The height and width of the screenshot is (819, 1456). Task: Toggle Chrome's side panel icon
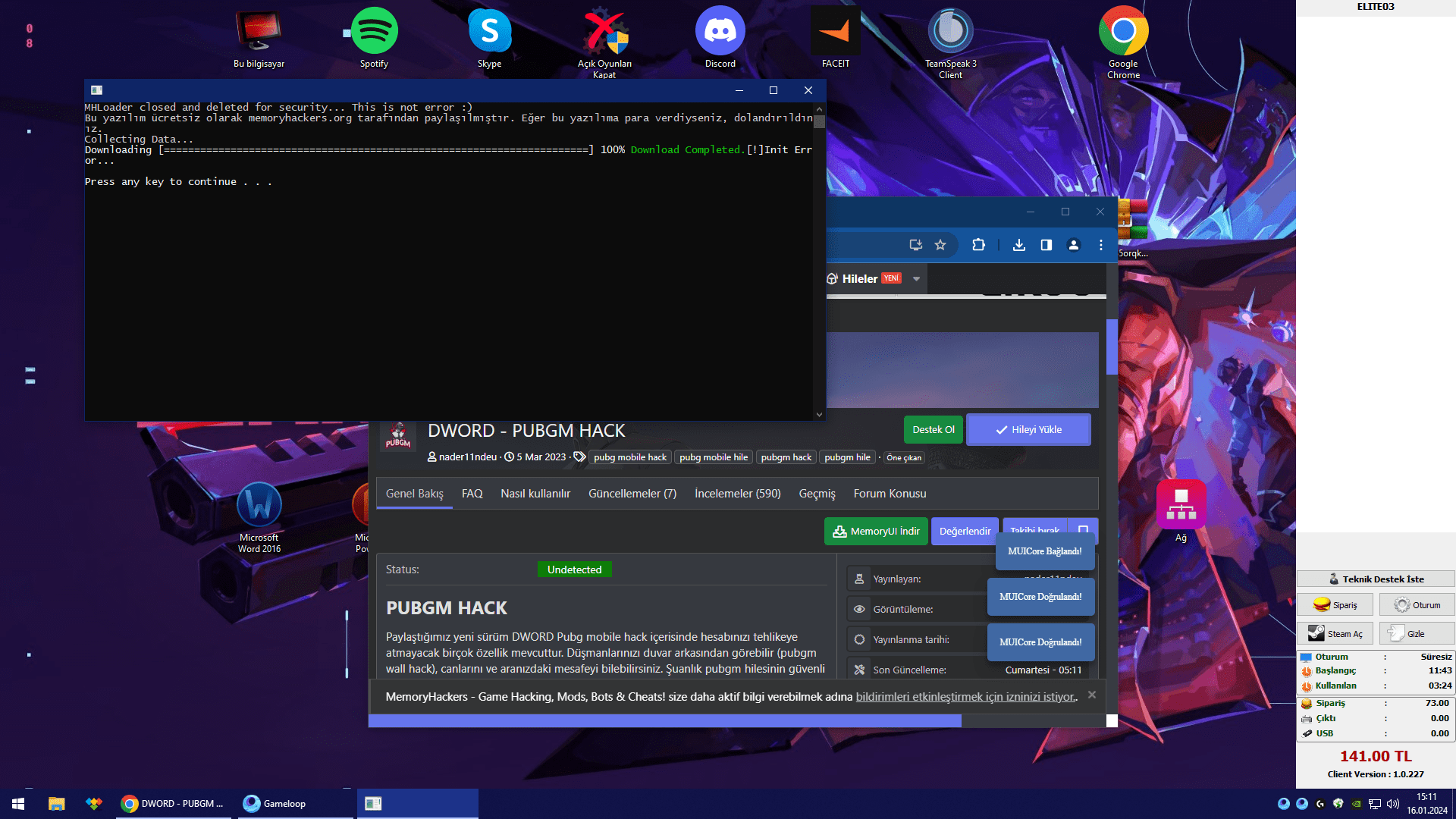click(x=1046, y=245)
